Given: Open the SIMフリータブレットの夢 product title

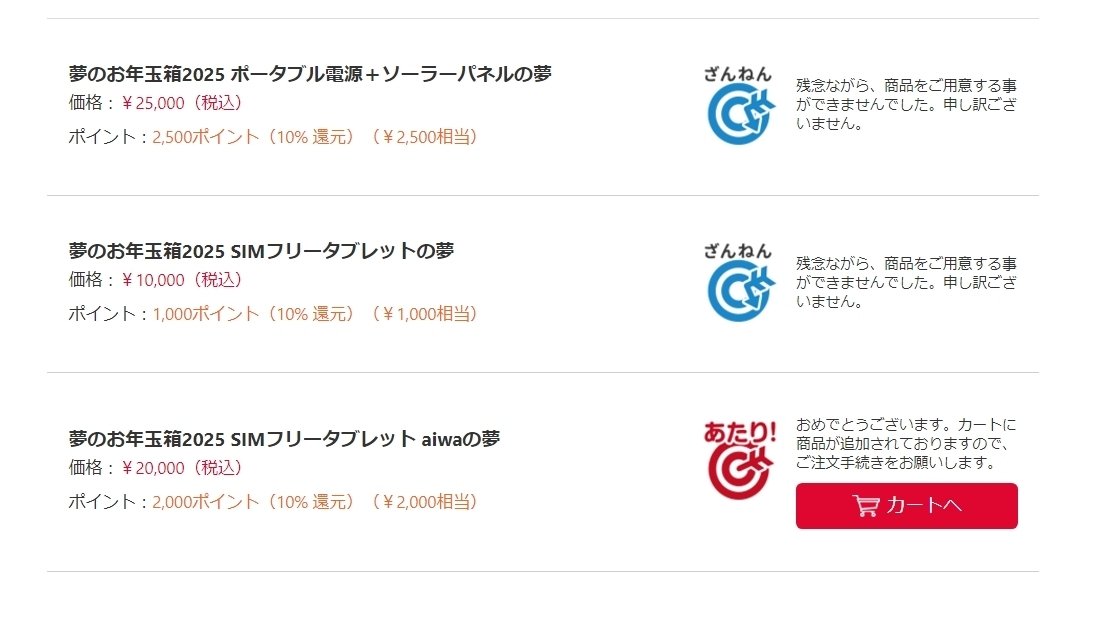Looking at the screenshot, I should tap(261, 251).
